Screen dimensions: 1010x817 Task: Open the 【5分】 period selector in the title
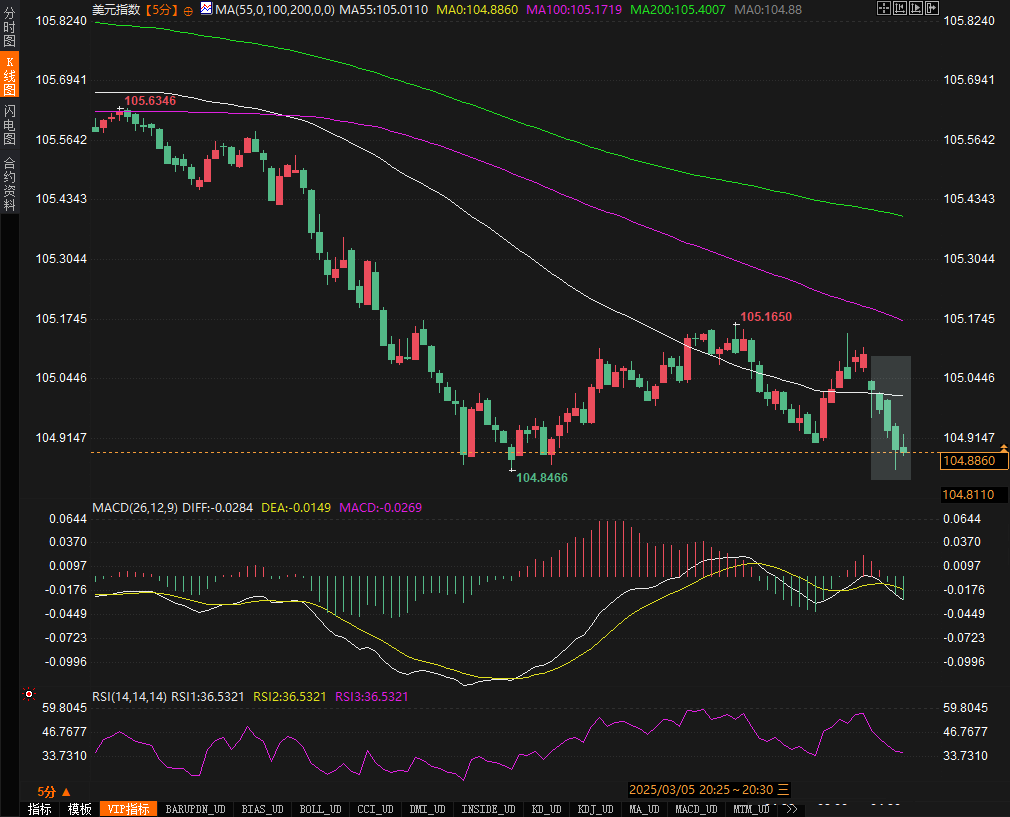tap(160, 9)
